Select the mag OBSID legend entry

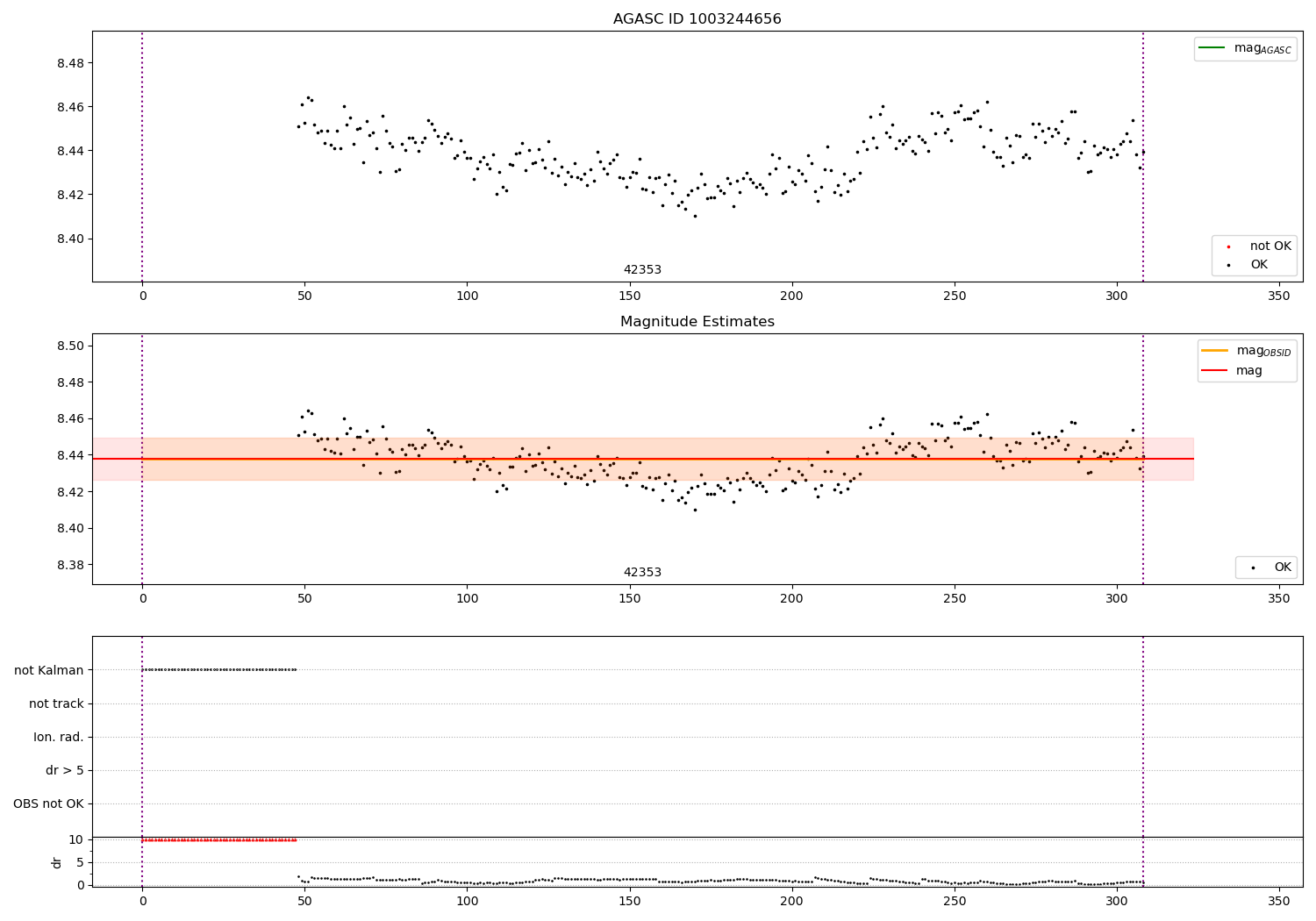1246,351
